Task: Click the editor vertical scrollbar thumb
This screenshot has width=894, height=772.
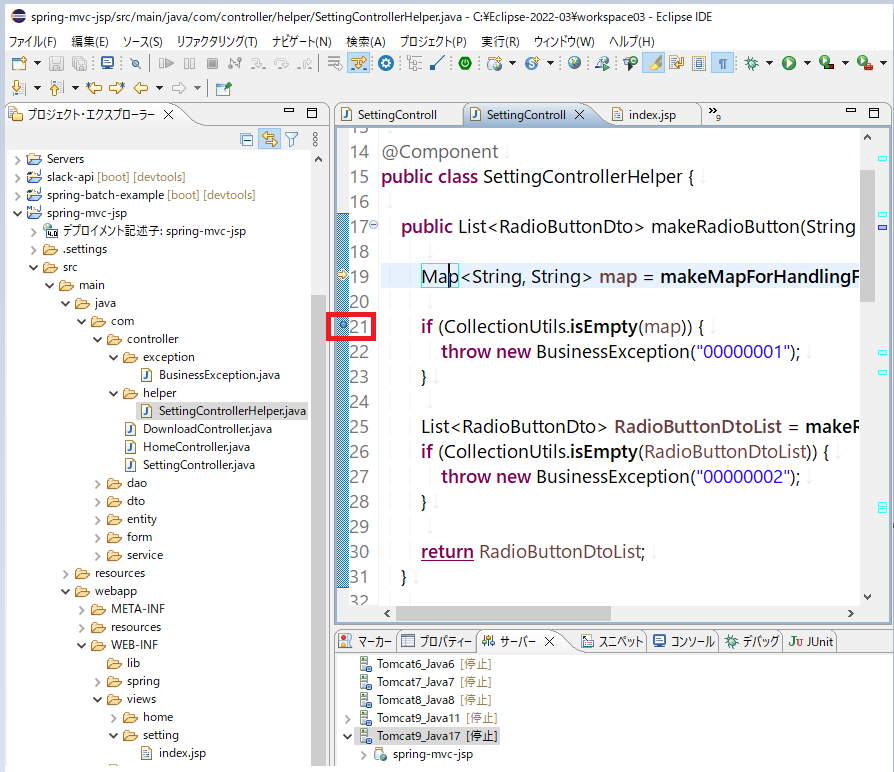Action: [x=867, y=235]
